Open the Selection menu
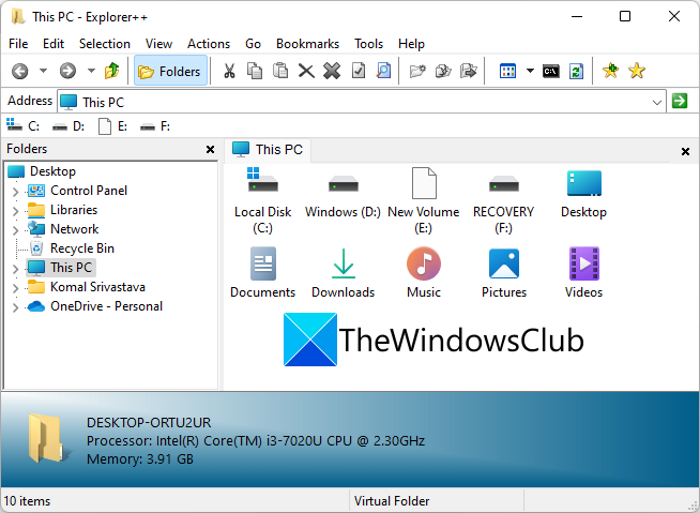 (105, 44)
